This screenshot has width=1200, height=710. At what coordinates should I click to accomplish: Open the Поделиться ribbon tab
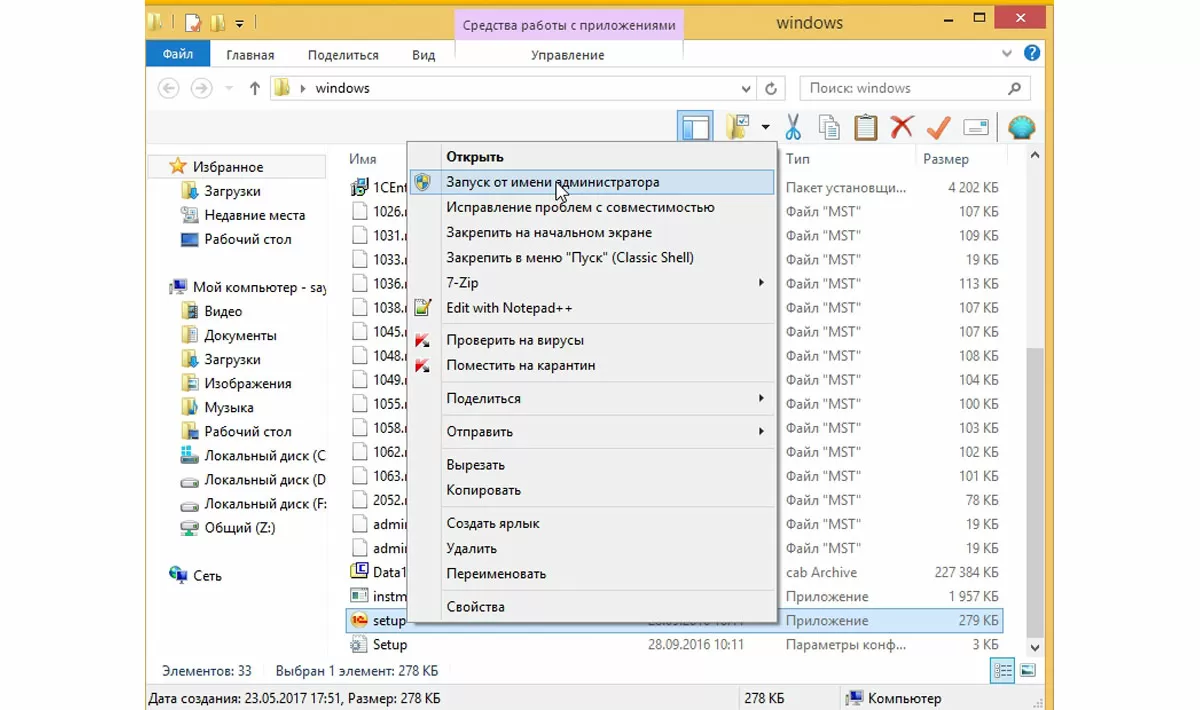point(343,55)
